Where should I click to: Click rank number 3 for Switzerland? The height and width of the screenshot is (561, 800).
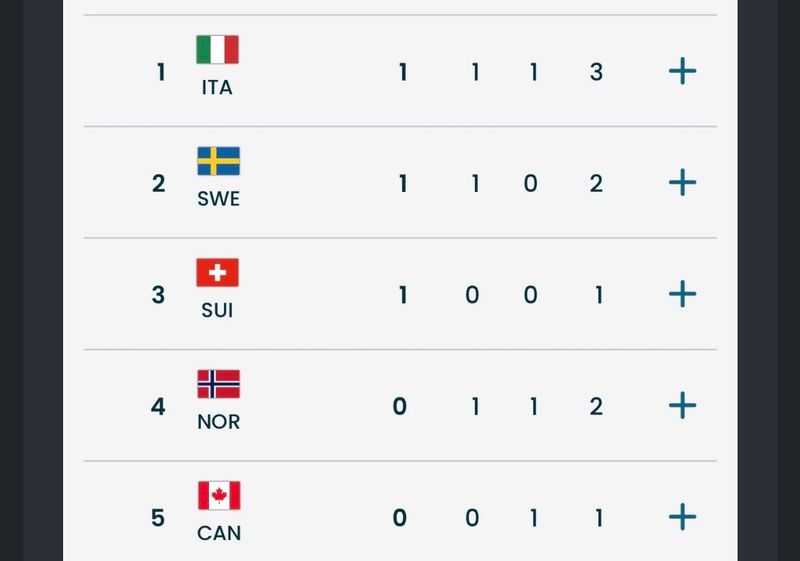(158, 295)
